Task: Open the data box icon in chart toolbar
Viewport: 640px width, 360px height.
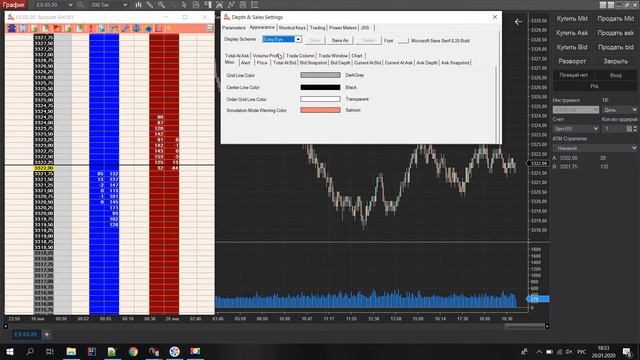Action: click(x=196, y=5)
